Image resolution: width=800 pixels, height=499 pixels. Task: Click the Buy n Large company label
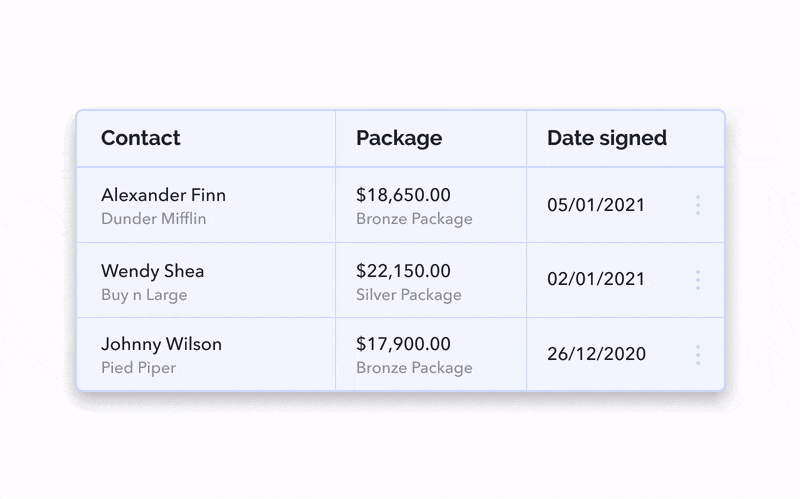(144, 295)
